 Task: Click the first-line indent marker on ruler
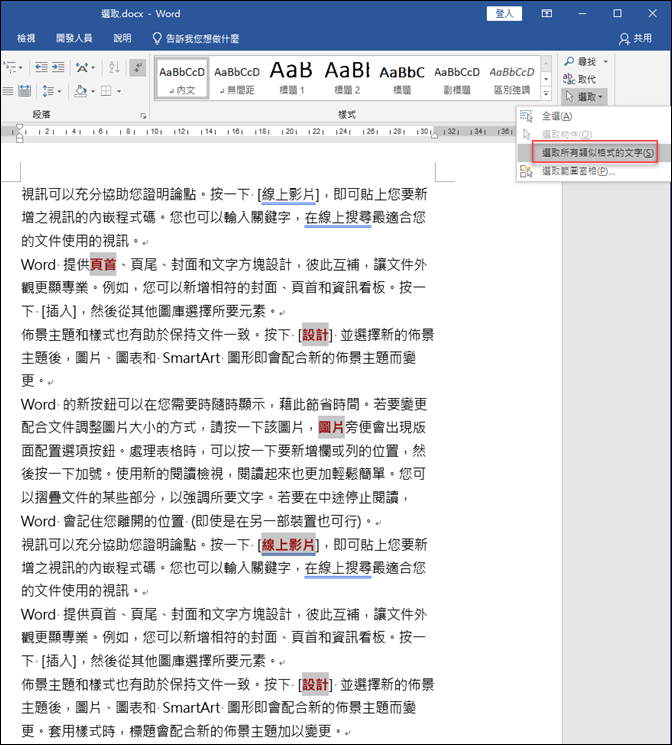pos(19,127)
